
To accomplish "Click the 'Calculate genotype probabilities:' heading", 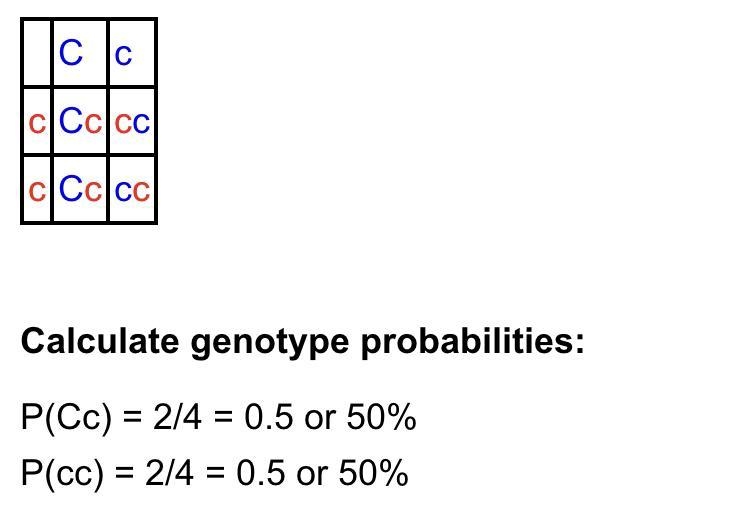I will pyautogui.click(x=303, y=343).
